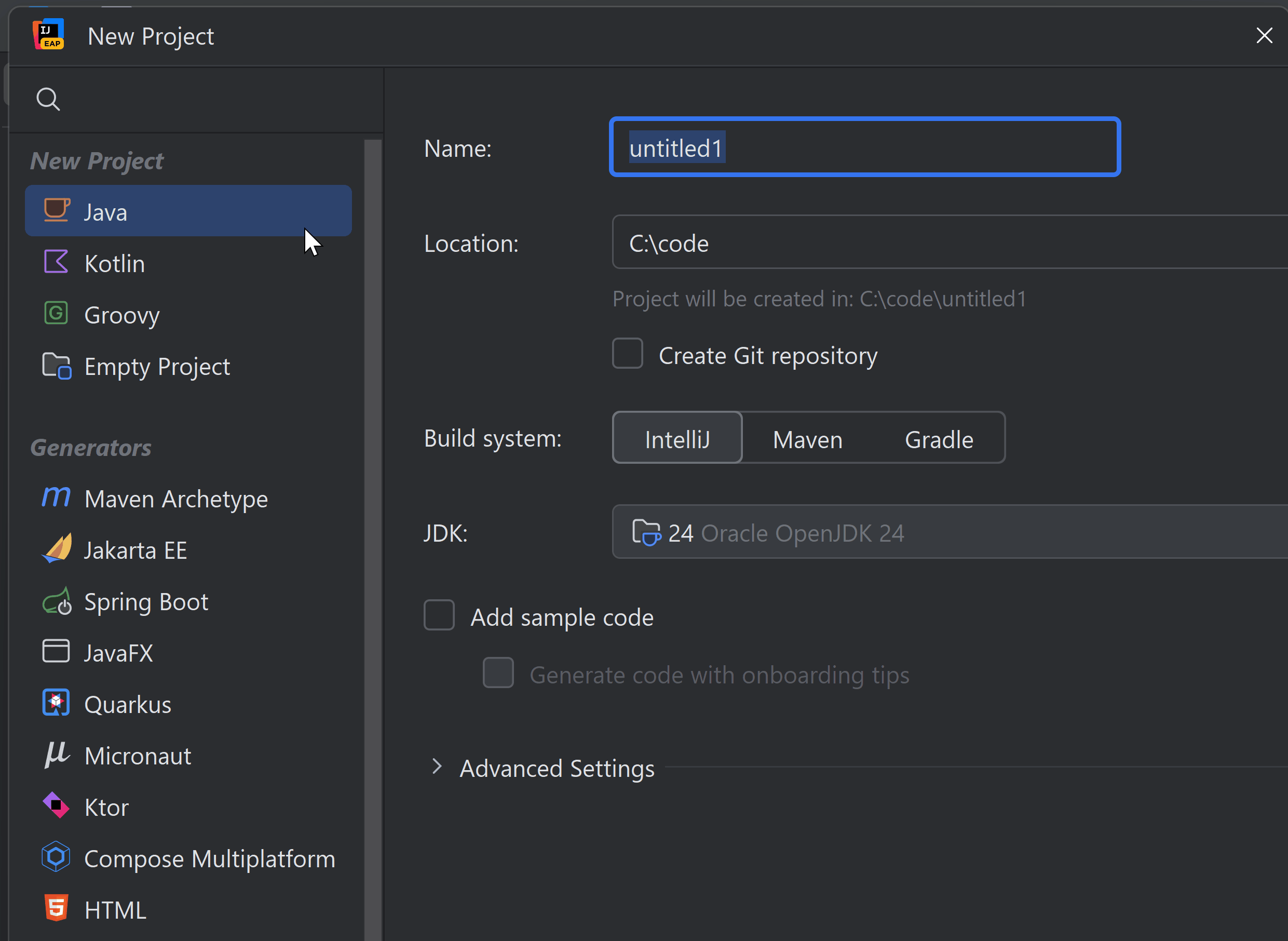Click the Kotlin generator icon

(56, 262)
